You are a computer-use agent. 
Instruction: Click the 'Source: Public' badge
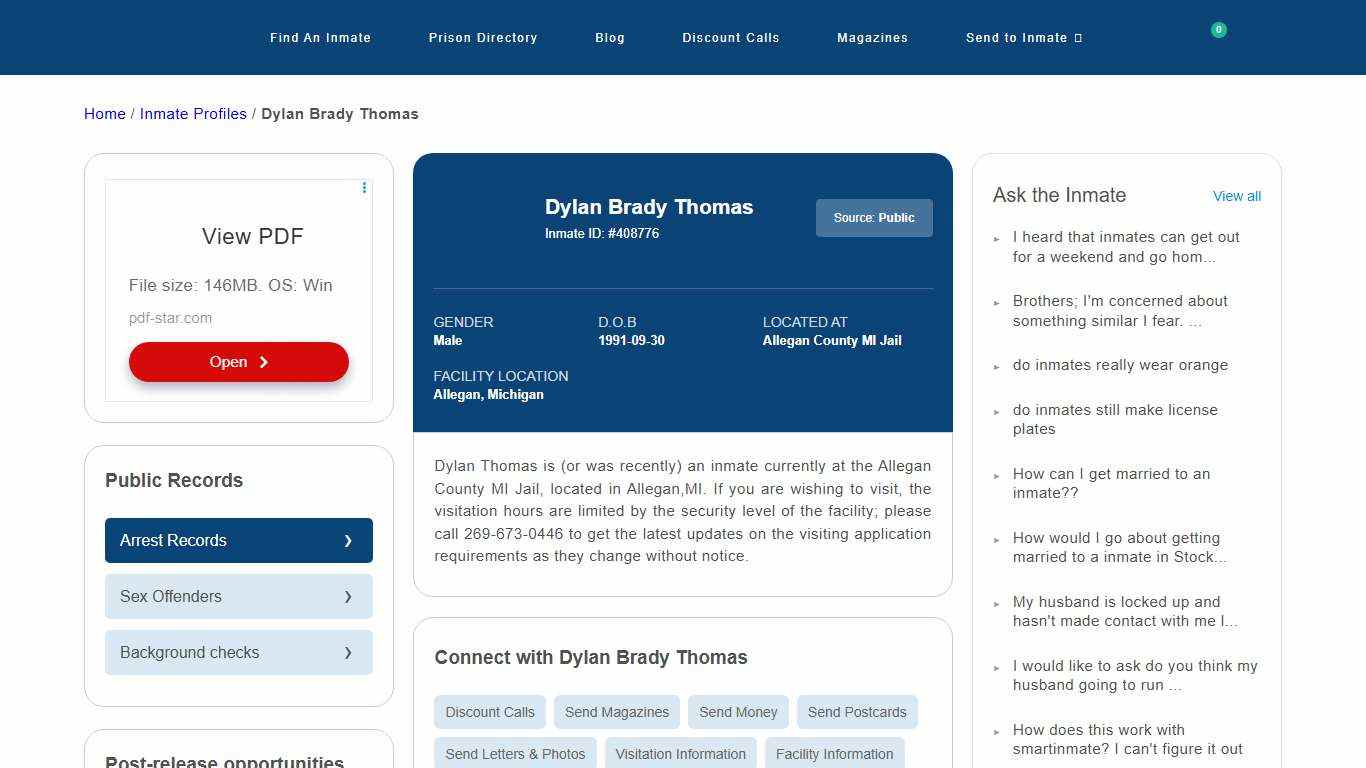click(x=873, y=217)
